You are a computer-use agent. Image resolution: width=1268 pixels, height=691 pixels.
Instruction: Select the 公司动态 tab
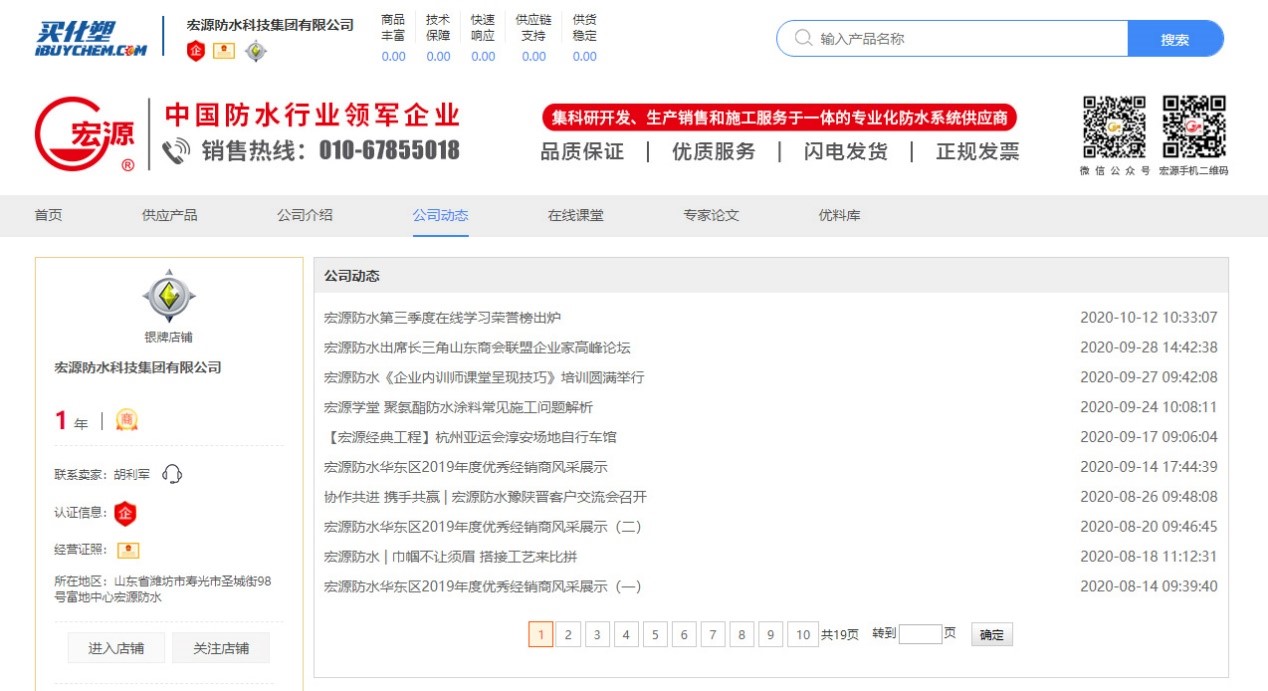click(x=440, y=215)
